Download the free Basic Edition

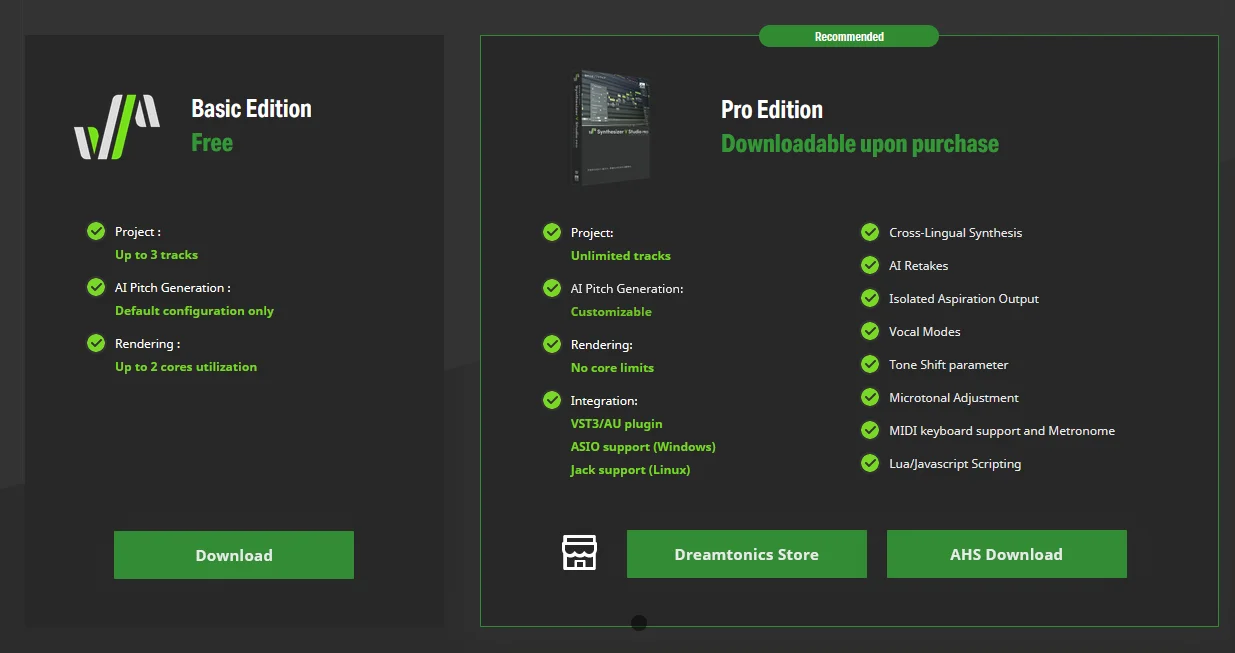coord(234,555)
